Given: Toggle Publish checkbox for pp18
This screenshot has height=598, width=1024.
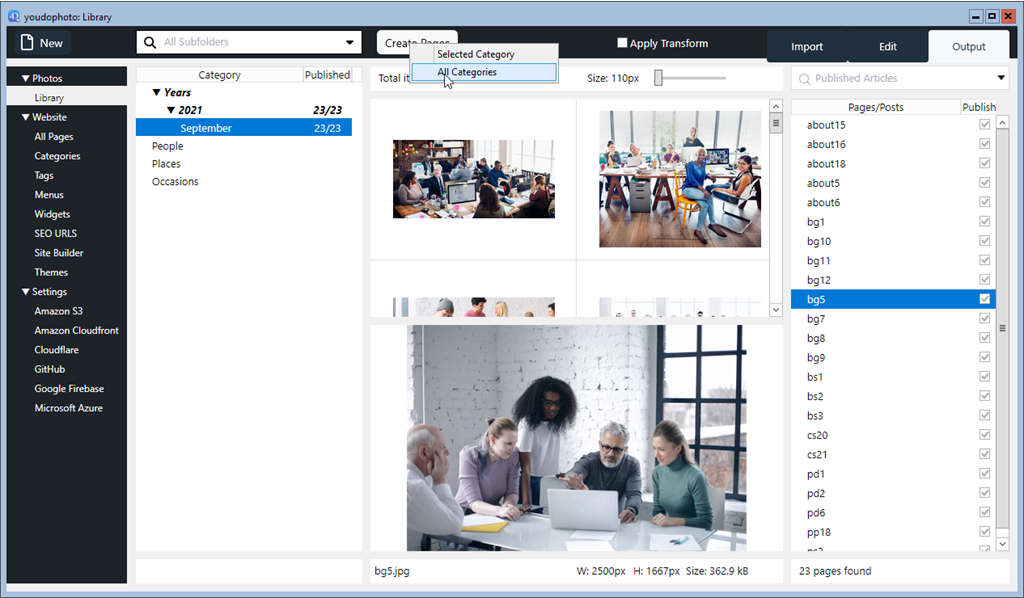Looking at the screenshot, I should tap(985, 532).
